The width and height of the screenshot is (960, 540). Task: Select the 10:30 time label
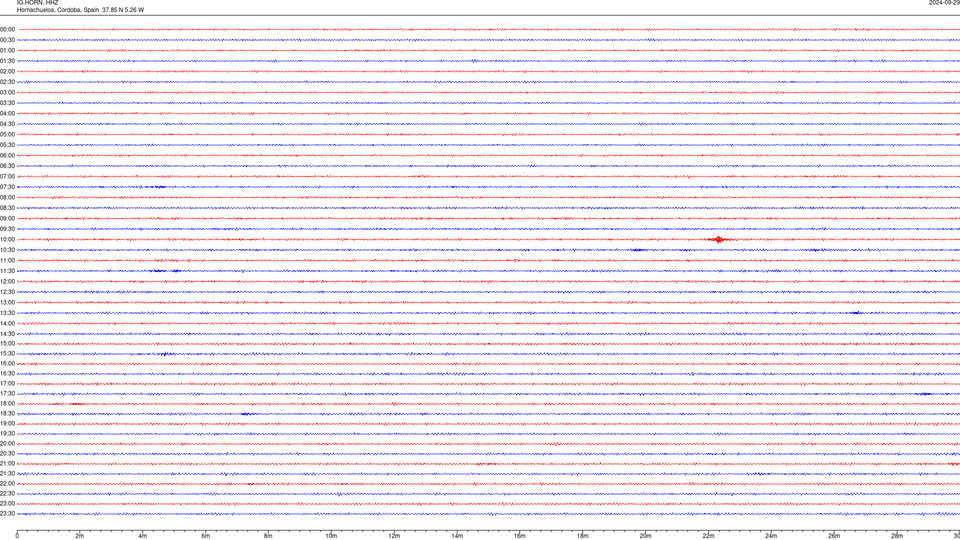pyautogui.click(x=7, y=250)
